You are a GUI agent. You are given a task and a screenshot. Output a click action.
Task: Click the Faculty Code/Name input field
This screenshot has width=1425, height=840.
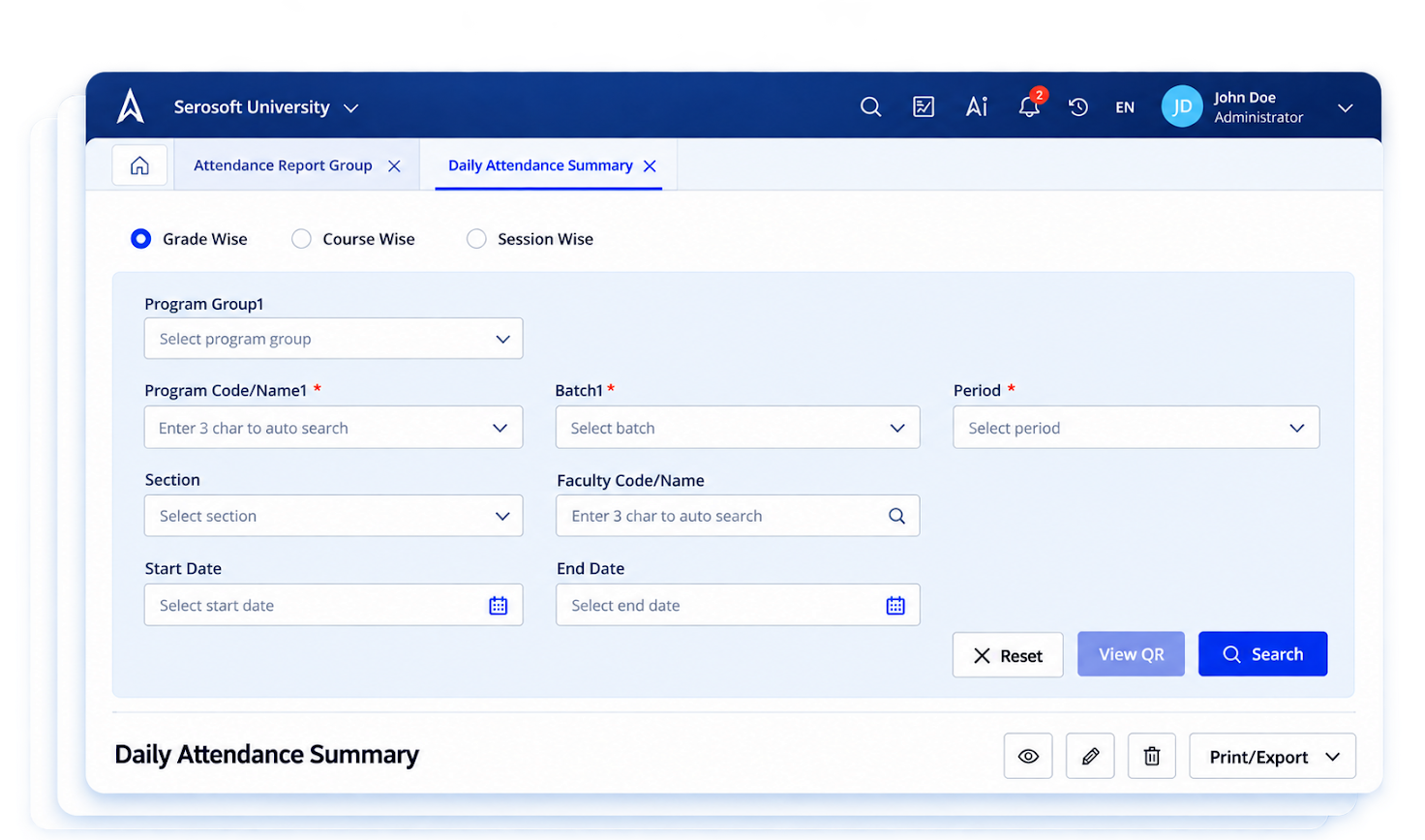click(738, 516)
